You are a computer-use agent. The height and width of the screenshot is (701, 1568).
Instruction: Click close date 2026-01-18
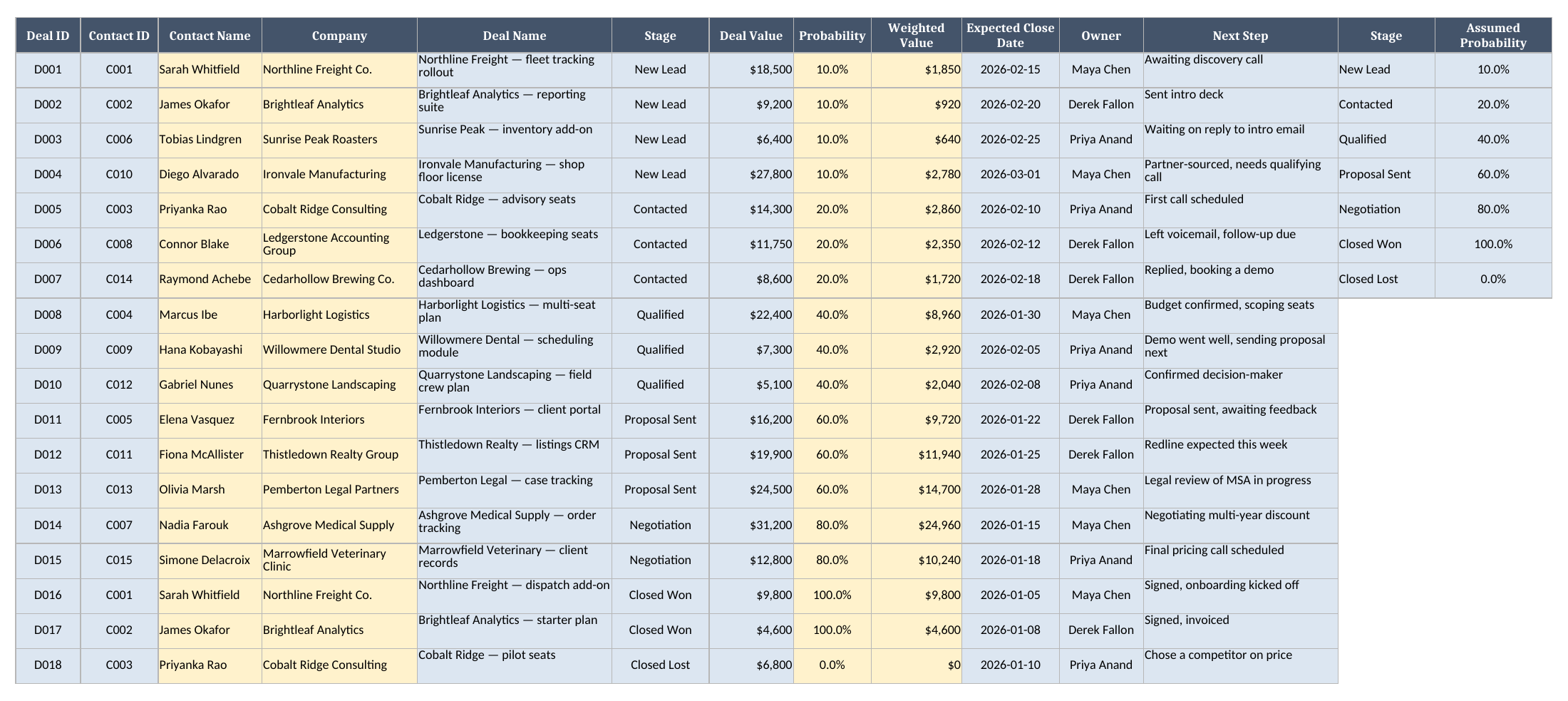click(1010, 560)
